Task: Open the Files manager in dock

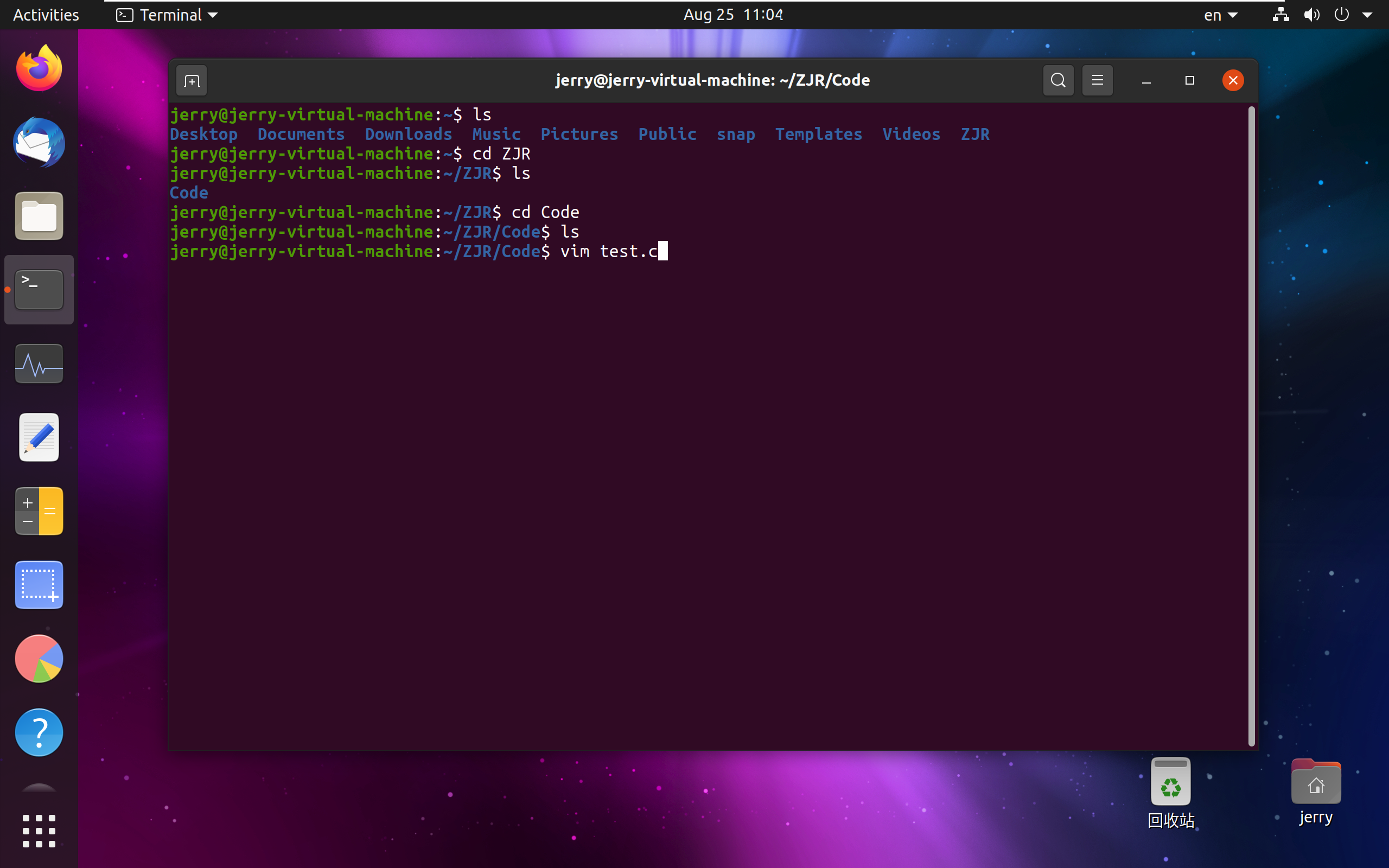Action: (39, 216)
